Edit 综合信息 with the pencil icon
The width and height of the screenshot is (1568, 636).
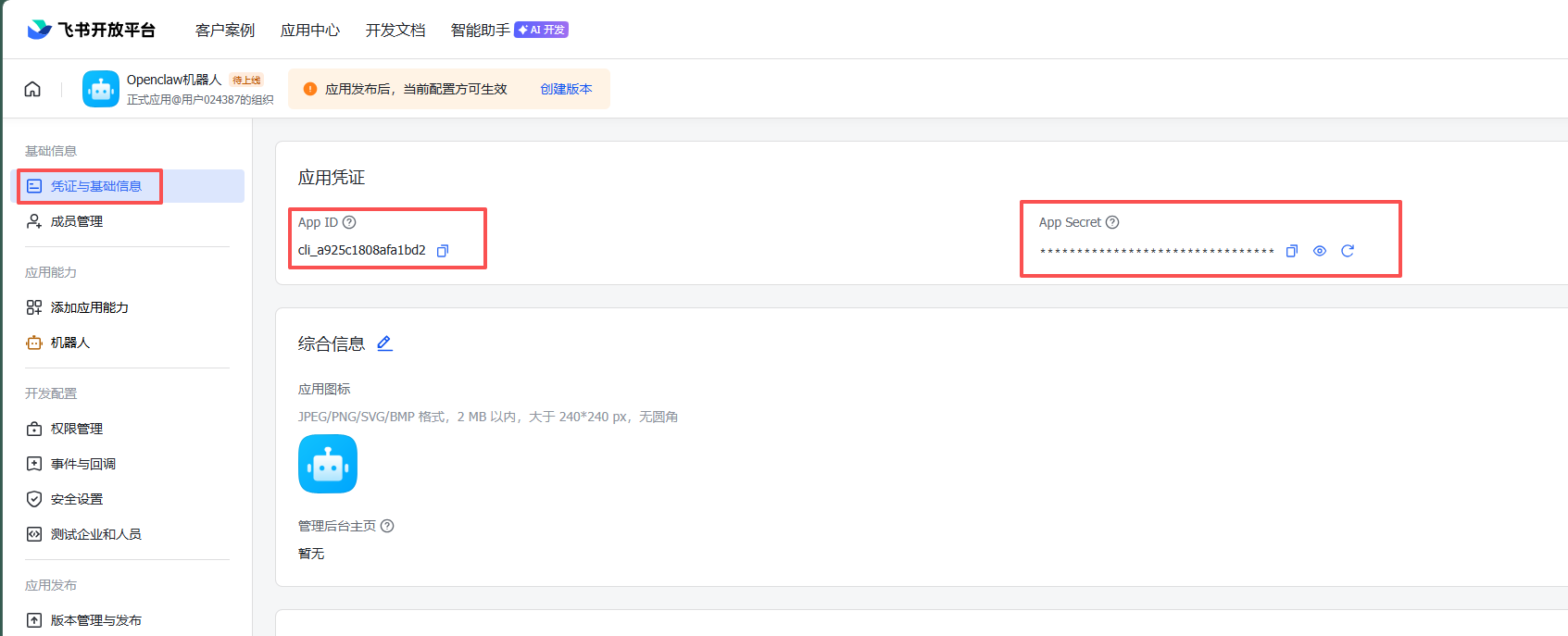point(385,343)
